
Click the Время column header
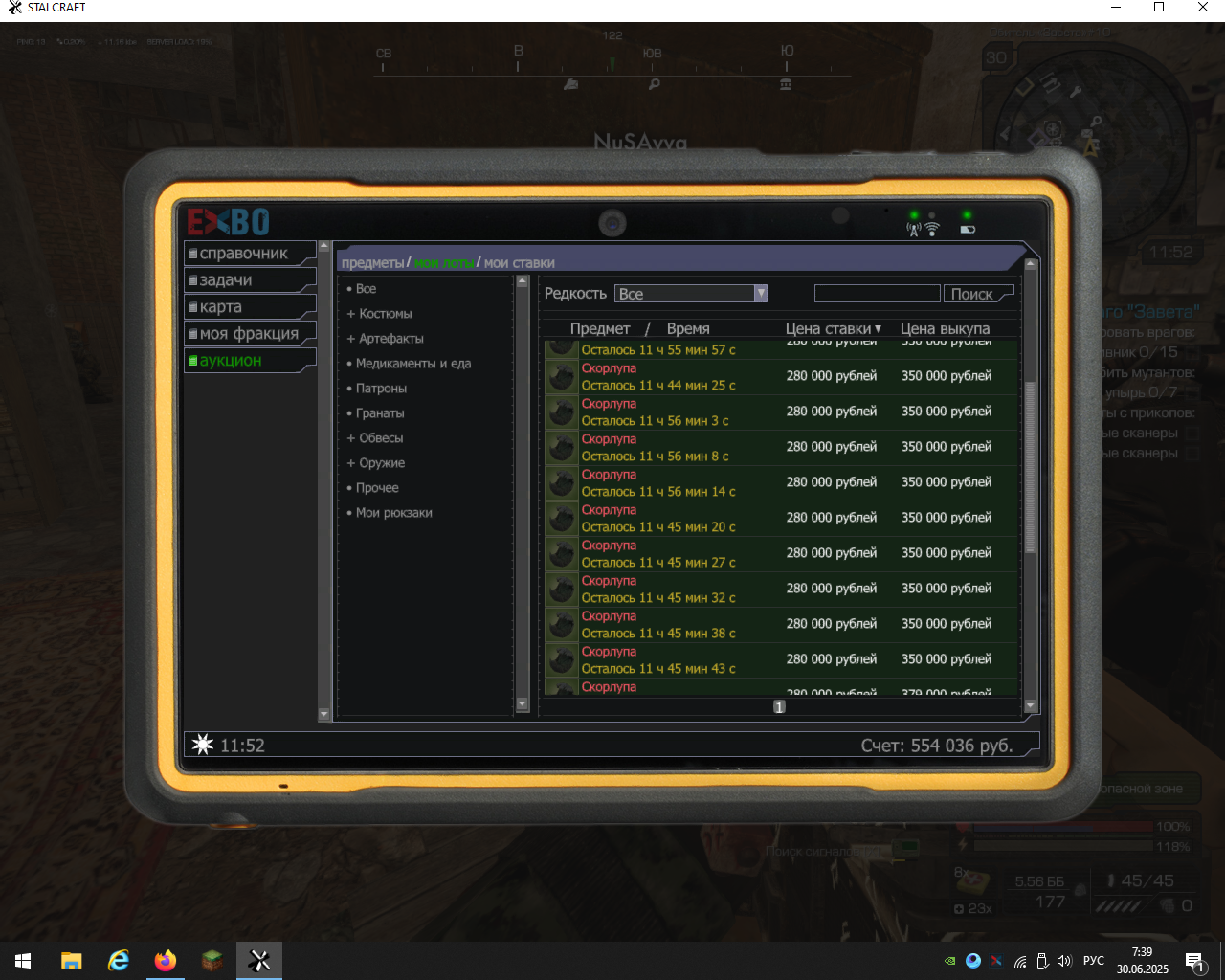[x=688, y=328]
